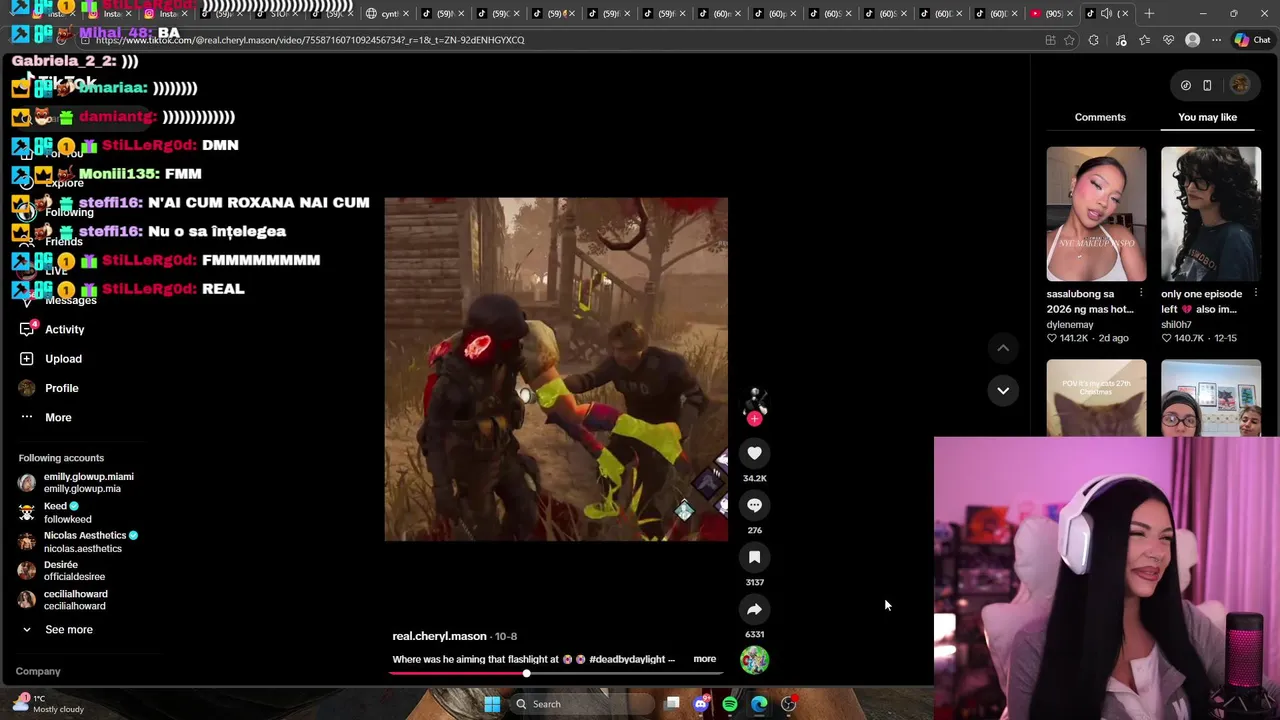The height and width of the screenshot is (720, 1280).
Task: Open the browser settings three-dot menu
Action: tap(1216, 40)
